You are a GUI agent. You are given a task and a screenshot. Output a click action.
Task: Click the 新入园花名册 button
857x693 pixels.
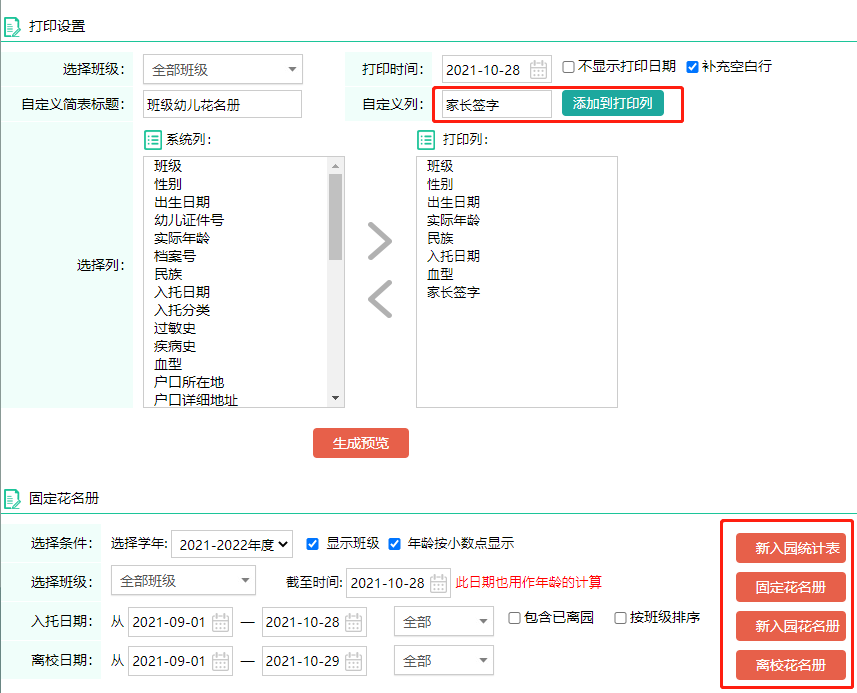[791, 626]
